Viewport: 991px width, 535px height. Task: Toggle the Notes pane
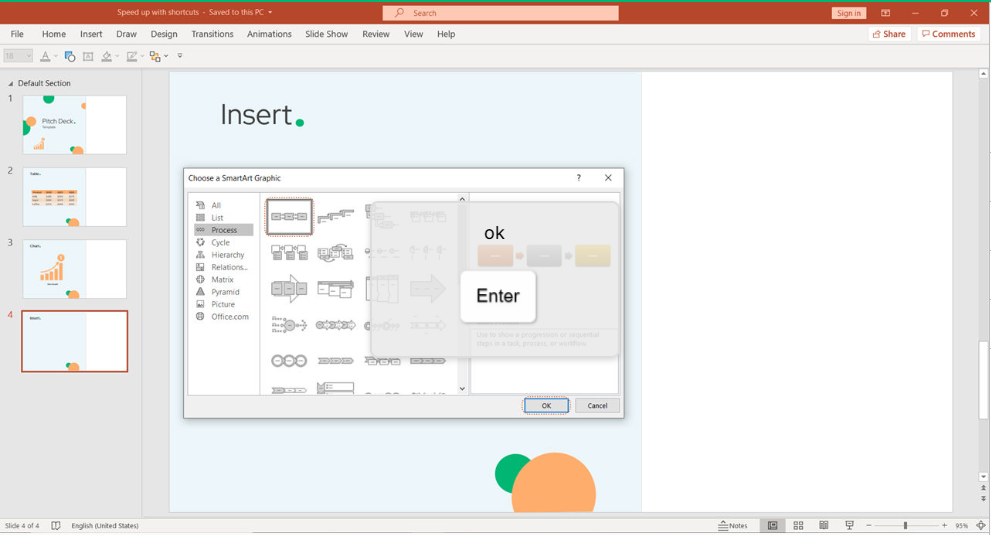point(733,526)
